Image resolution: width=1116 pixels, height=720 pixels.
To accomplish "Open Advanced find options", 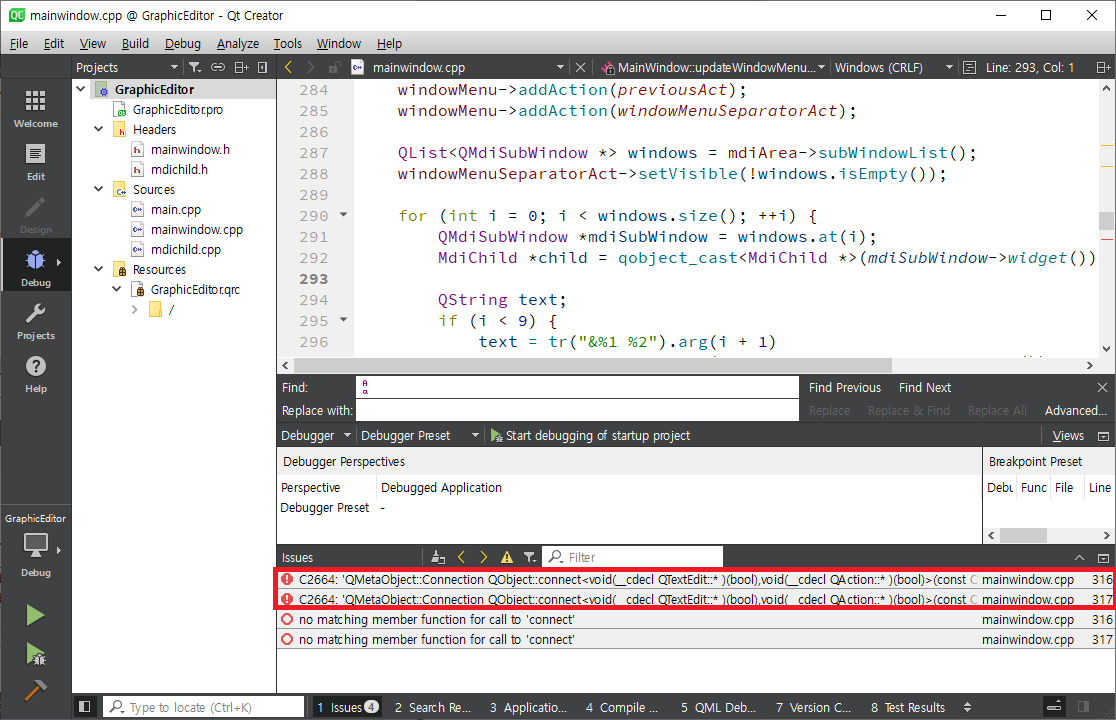I will click(x=1075, y=411).
